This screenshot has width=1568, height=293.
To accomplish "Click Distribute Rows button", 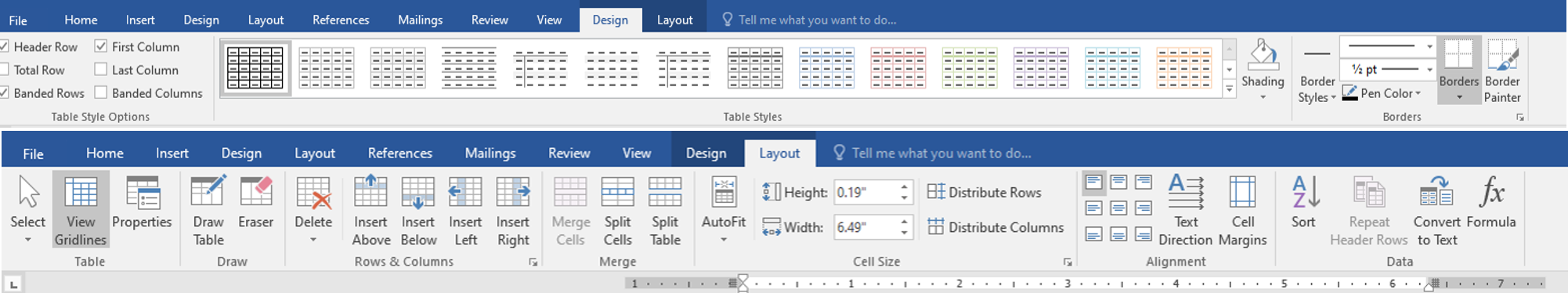I will [x=985, y=192].
